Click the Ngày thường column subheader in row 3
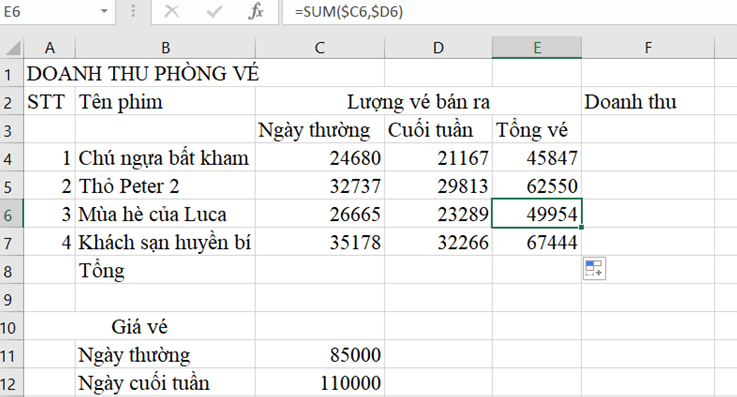 tap(320, 130)
